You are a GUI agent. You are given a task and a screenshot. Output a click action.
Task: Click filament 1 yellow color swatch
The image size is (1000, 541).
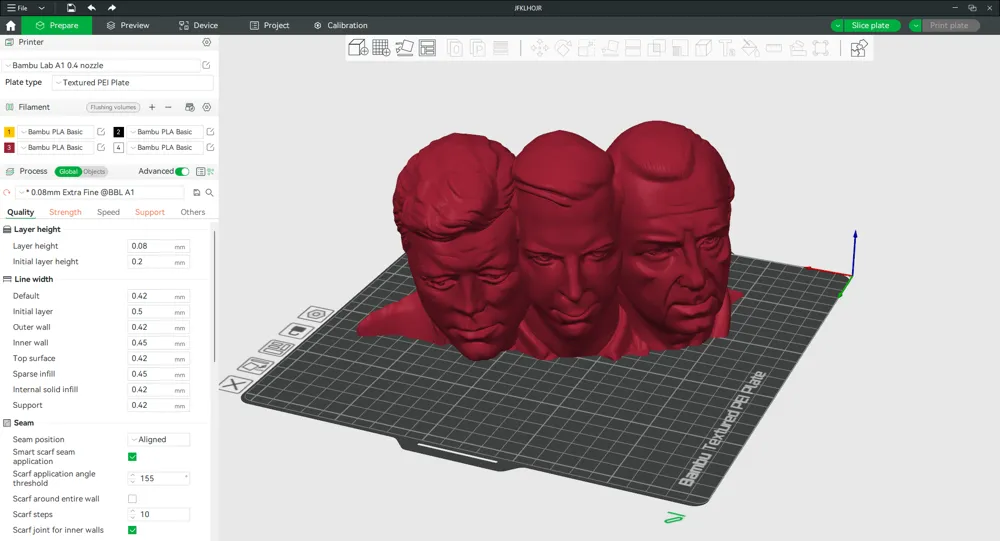point(9,132)
